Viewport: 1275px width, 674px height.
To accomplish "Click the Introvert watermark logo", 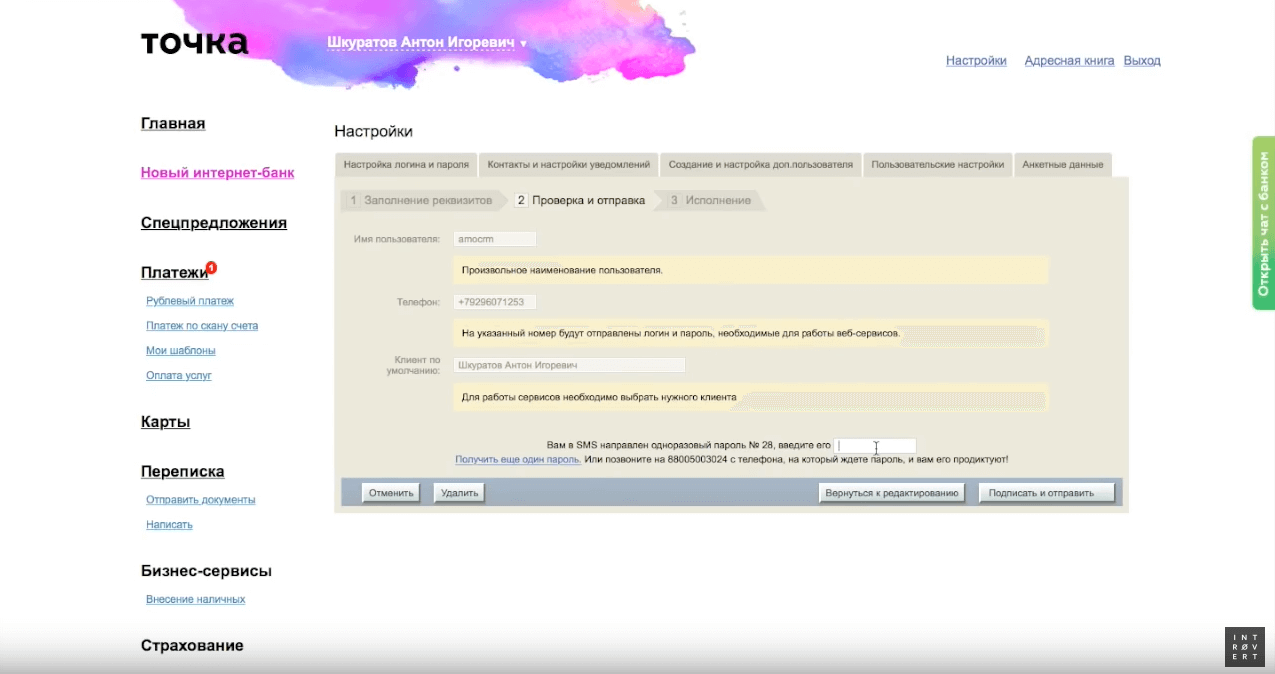I will pos(1244,647).
